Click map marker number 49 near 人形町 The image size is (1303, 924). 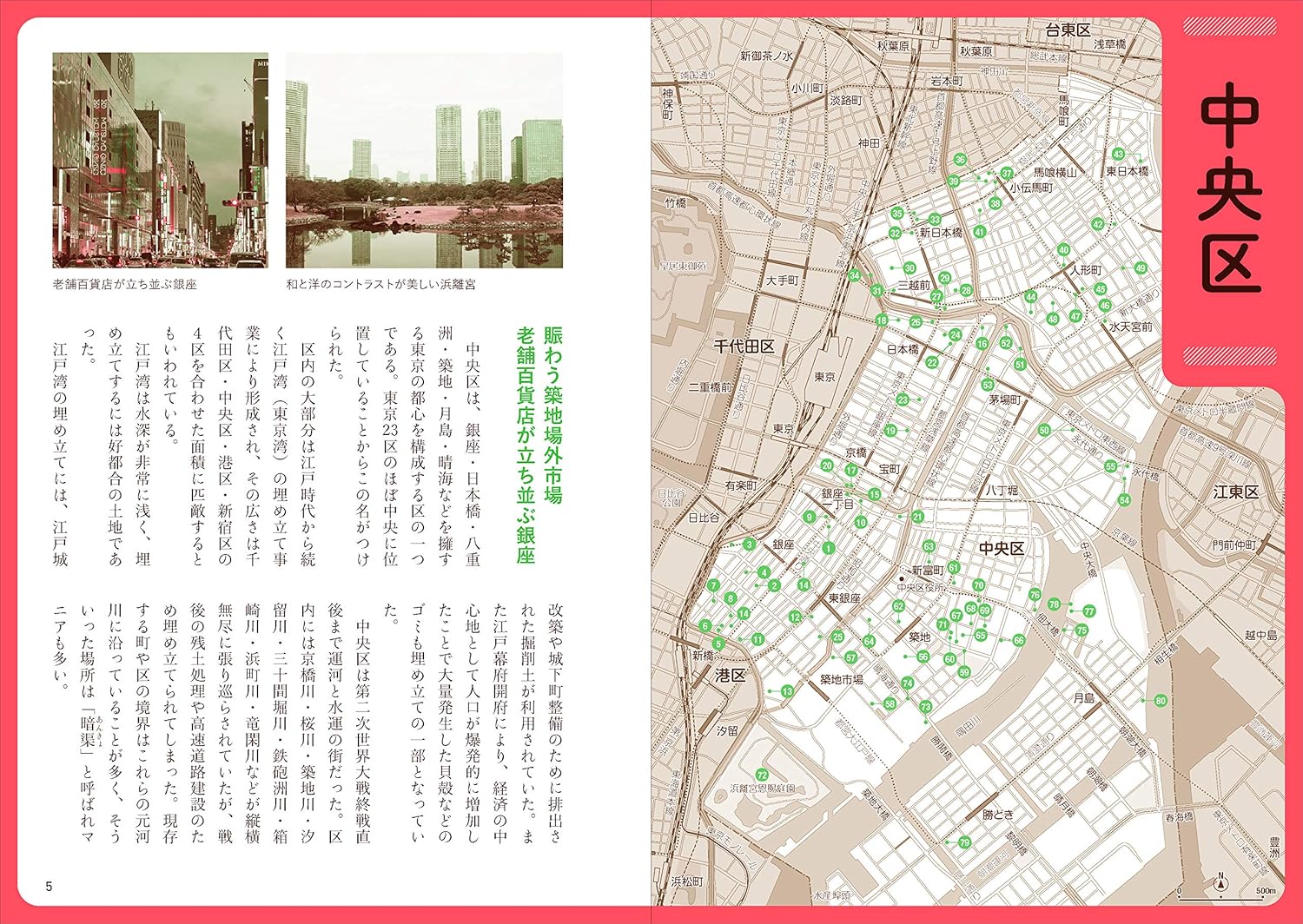(x=1141, y=268)
